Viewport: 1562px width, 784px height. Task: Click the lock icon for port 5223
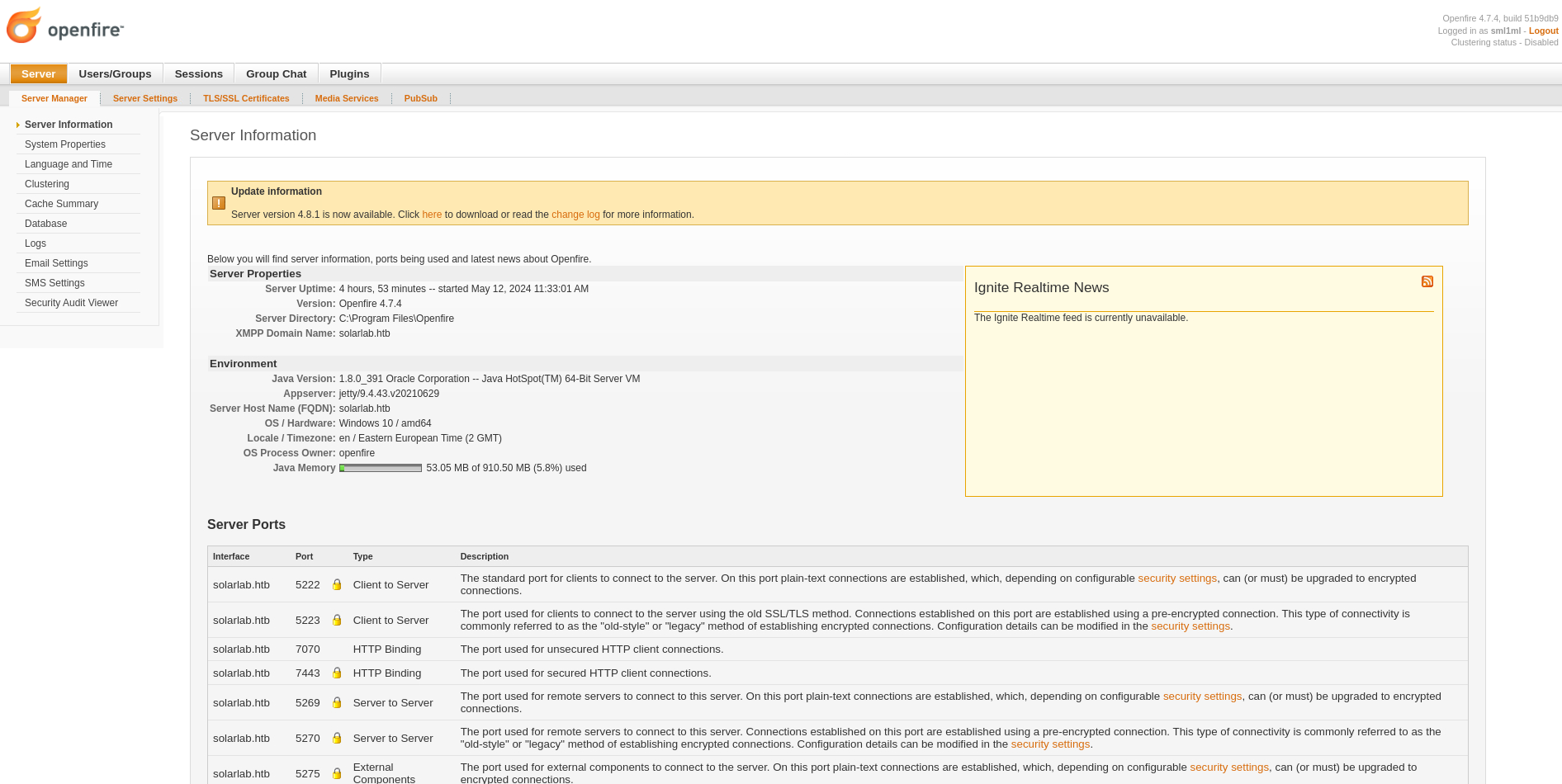pyautogui.click(x=337, y=620)
